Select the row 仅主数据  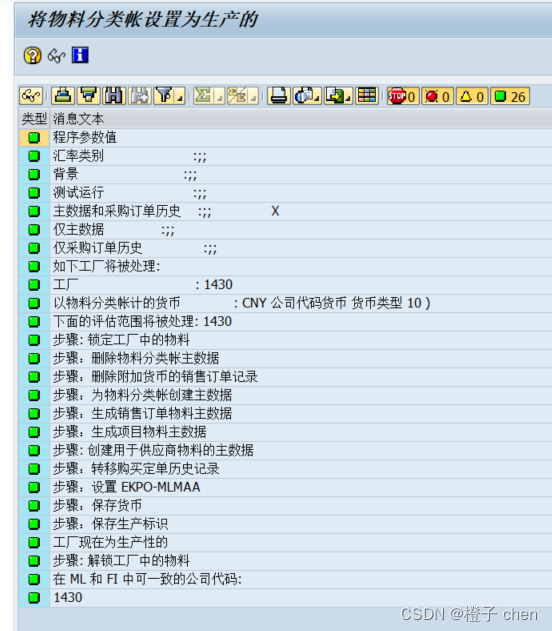click(285, 229)
